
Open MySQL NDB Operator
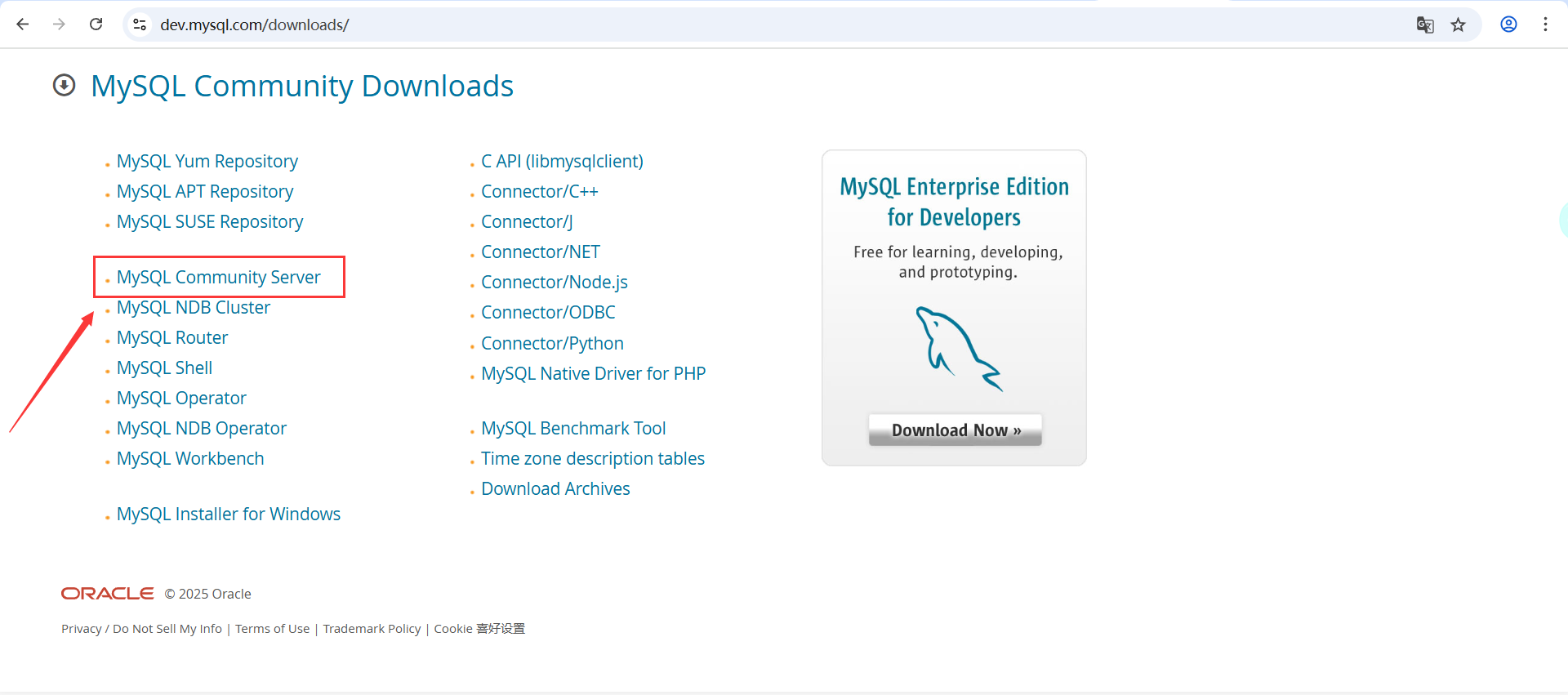coord(202,428)
